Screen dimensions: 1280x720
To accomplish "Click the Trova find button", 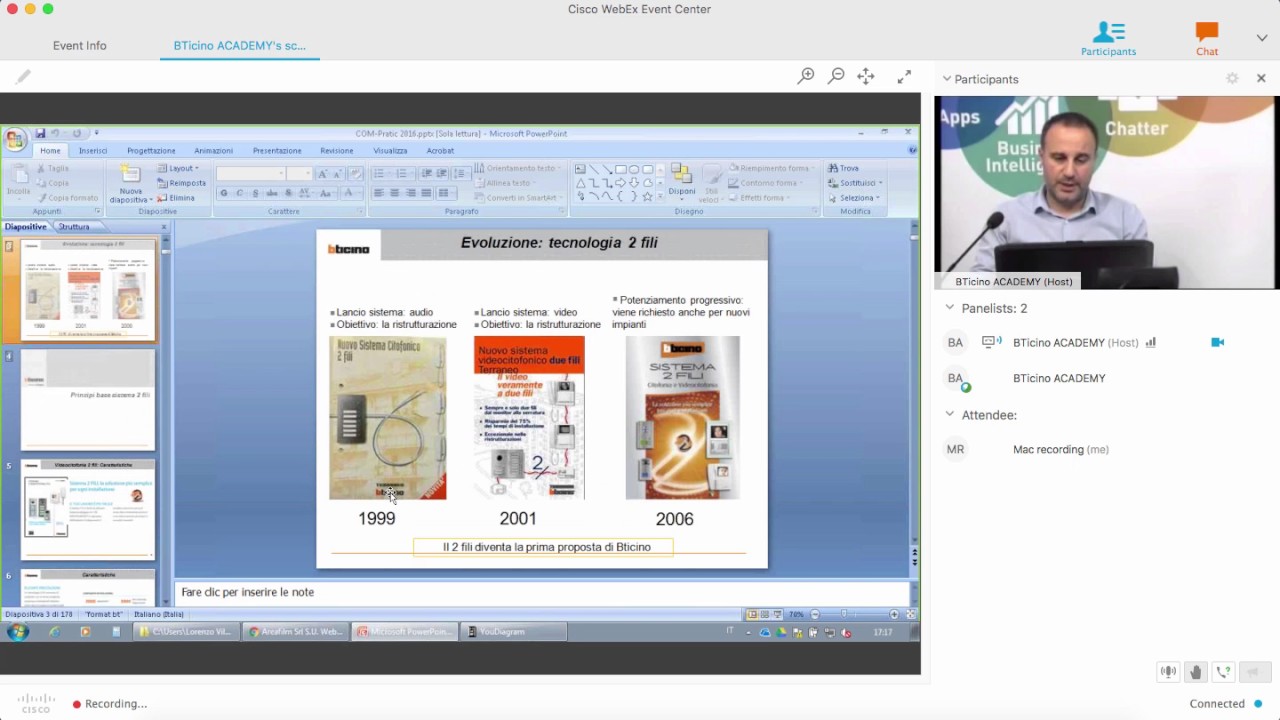I will point(843,168).
